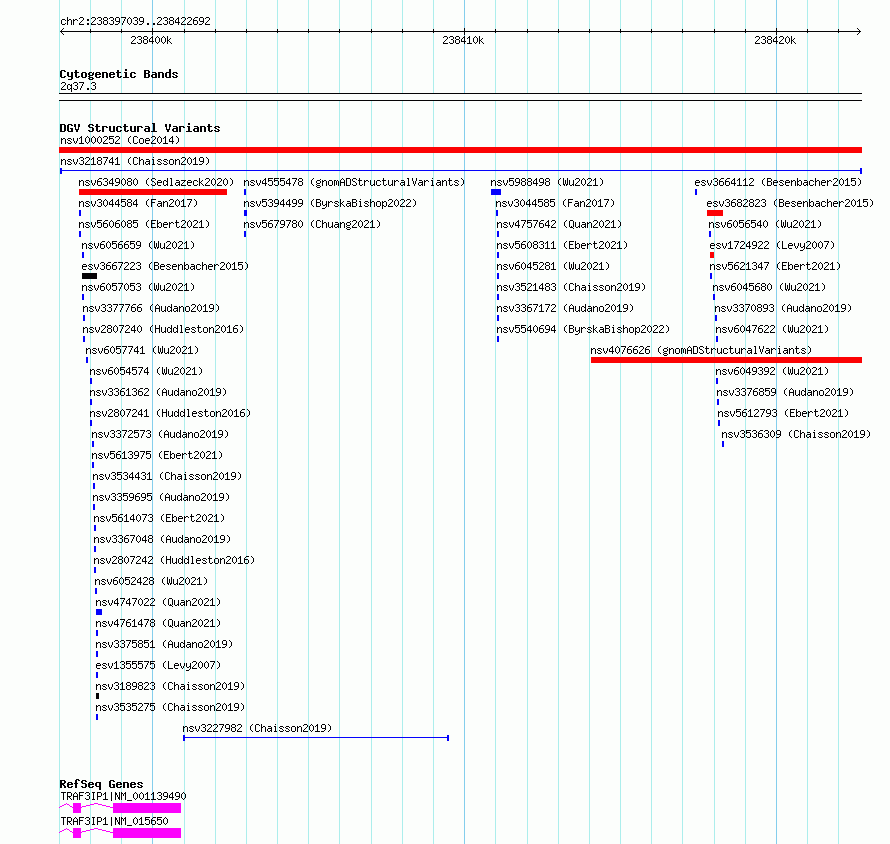
Task: Select nsv6047622 (Wu2021) label
Action: coord(772,329)
